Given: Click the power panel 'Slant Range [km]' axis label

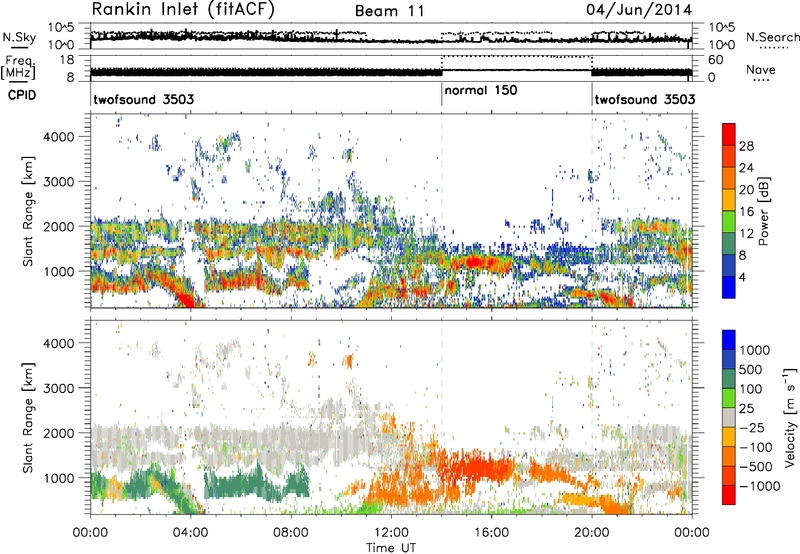Looking at the screenshot, I should coord(28,211).
